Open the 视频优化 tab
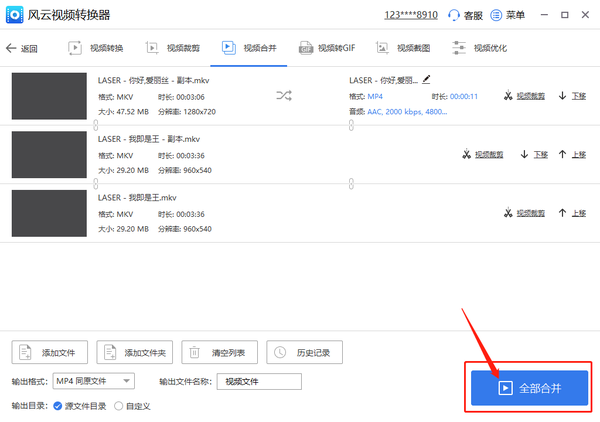This screenshot has width=600, height=422. coord(479,48)
